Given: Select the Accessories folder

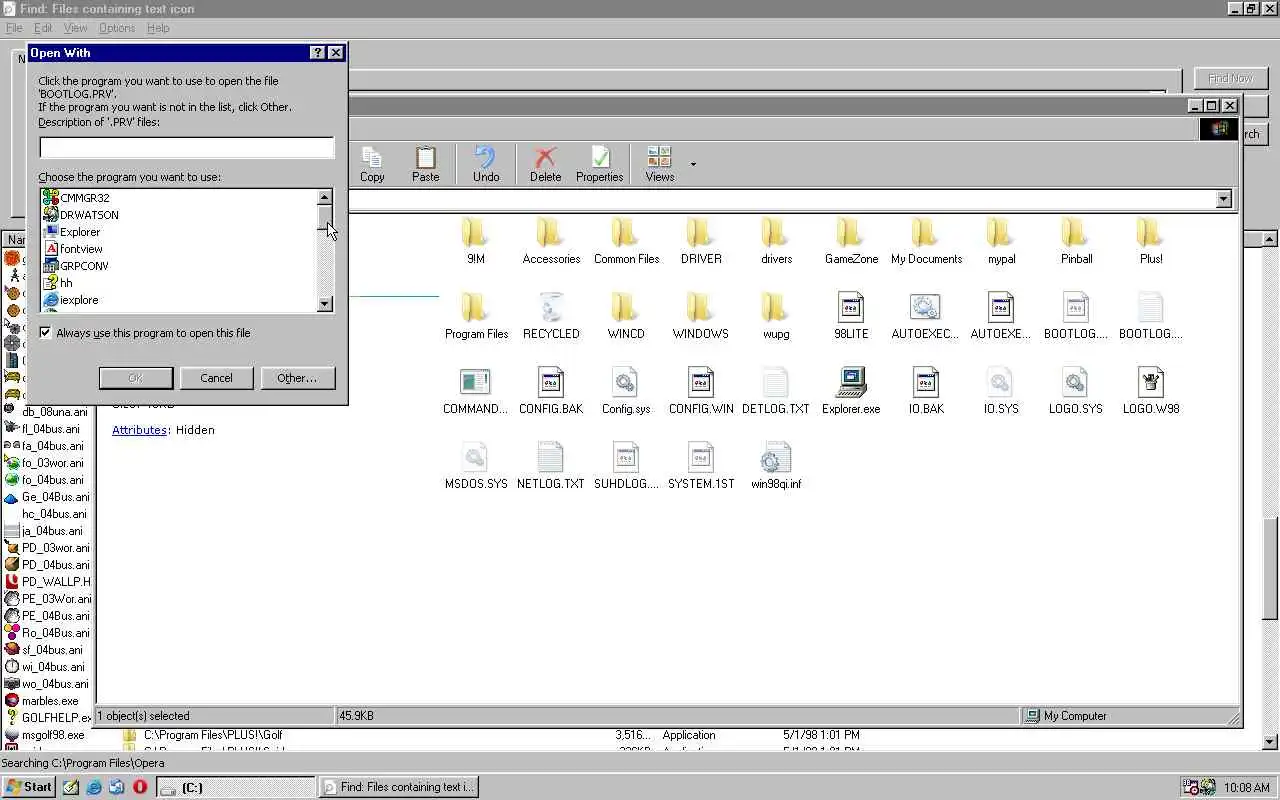Looking at the screenshot, I should point(551,241).
